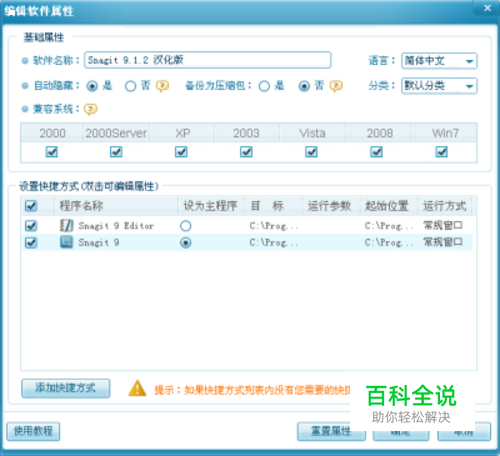Close the 编辑软件属性 dialog

[x=487, y=8]
